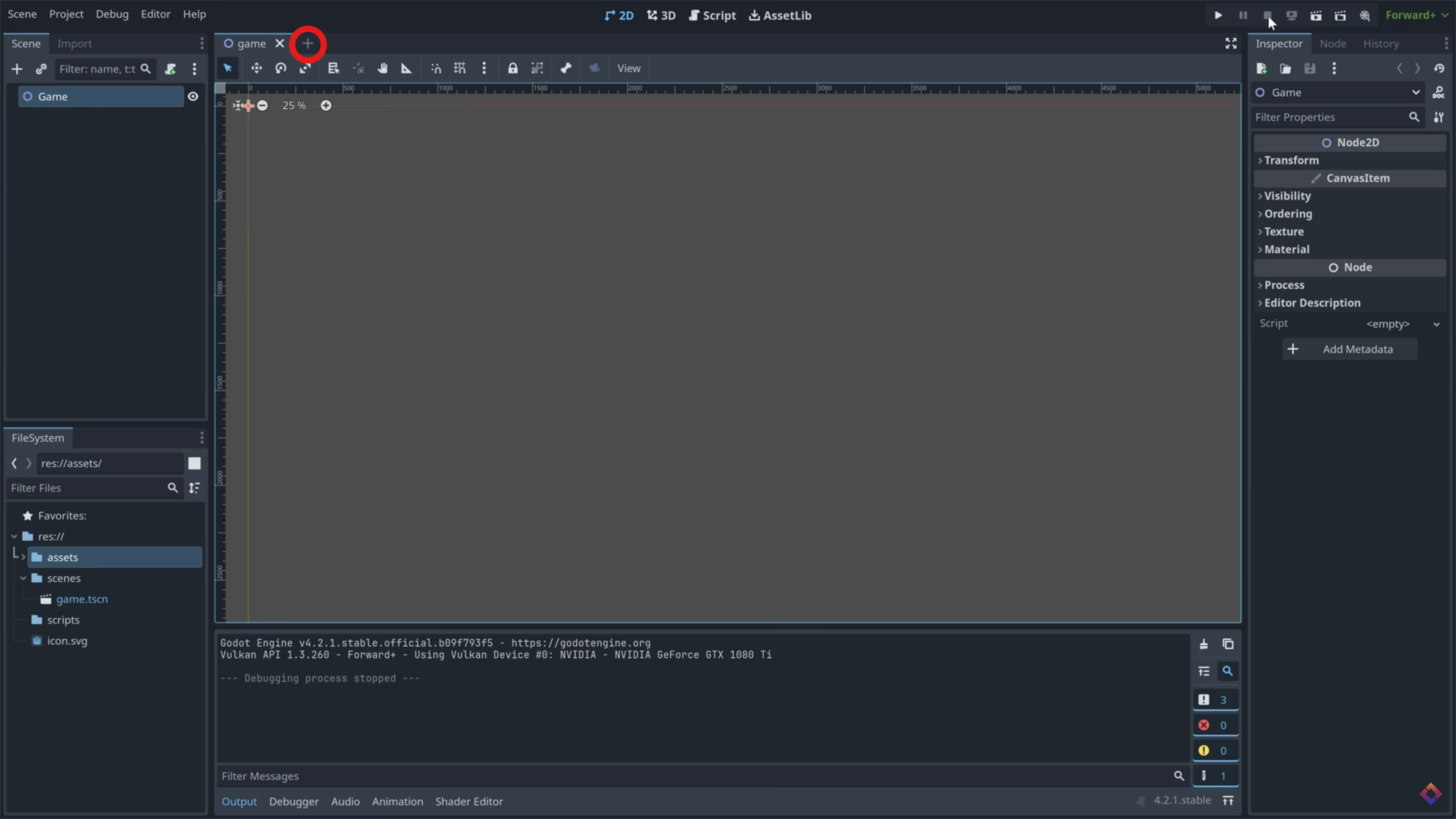Open the canvas View menu button
Viewport: 1456px width, 819px height.
629,68
